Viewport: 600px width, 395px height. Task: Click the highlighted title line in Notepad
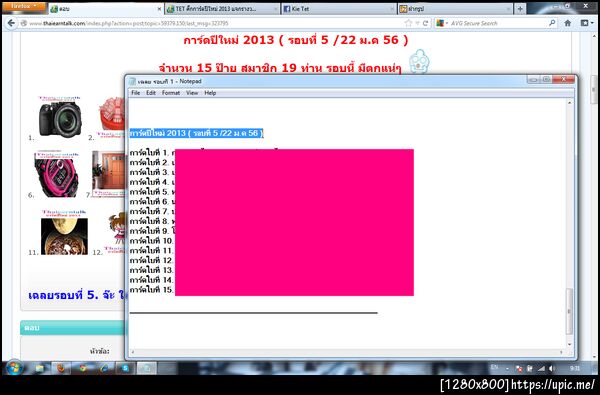tap(196, 133)
